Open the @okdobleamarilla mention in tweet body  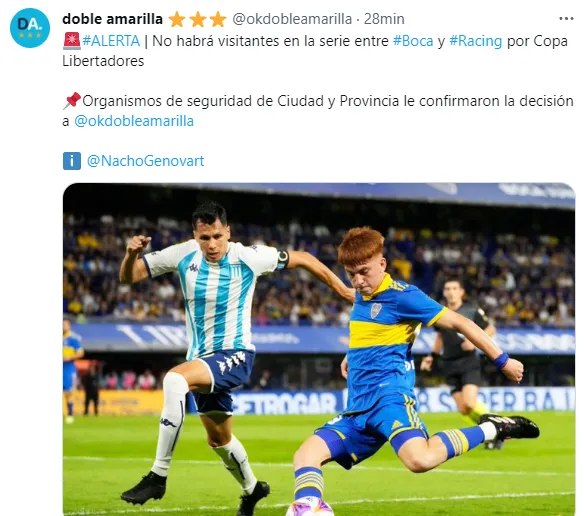coord(134,121)
